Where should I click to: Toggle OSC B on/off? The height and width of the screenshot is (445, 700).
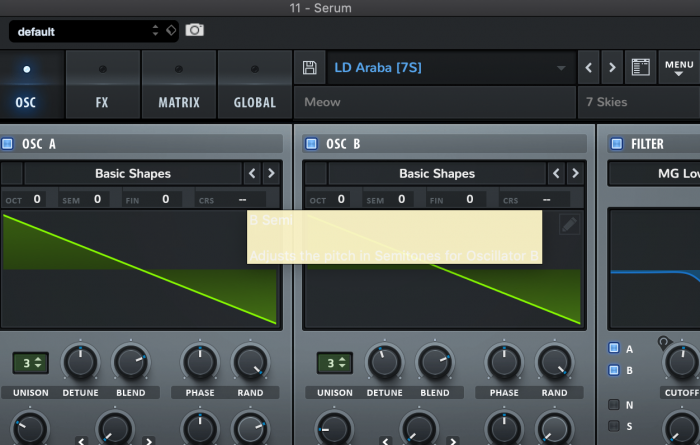pyautogui.click(x=311, y=144)
